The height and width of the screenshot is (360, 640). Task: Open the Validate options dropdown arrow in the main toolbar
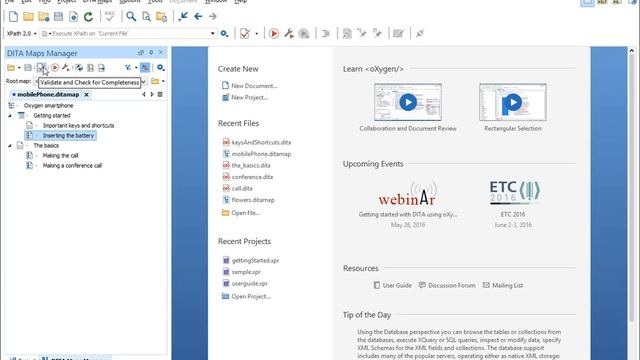pos(257,33)
